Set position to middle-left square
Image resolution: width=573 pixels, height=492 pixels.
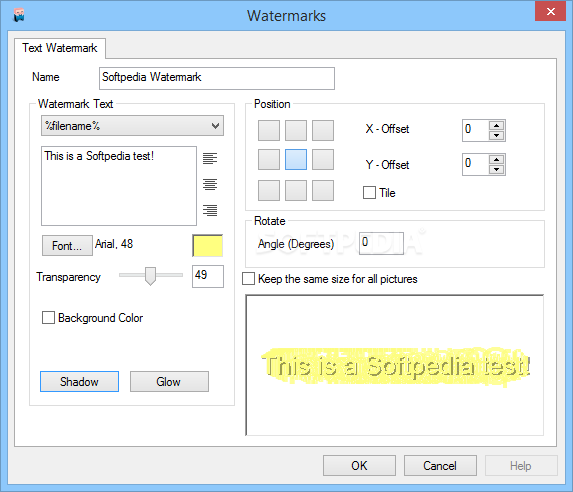(269, 159)
